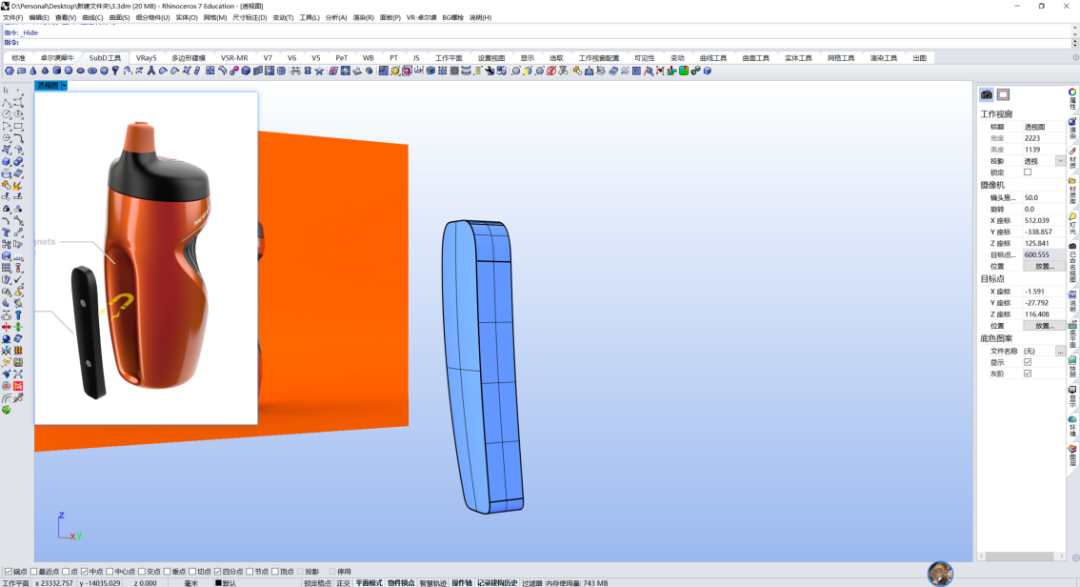Open the 灯光 light bulb side panel
The height and width of the screenshot is (587, 1080).
[x=1072, y=224]
